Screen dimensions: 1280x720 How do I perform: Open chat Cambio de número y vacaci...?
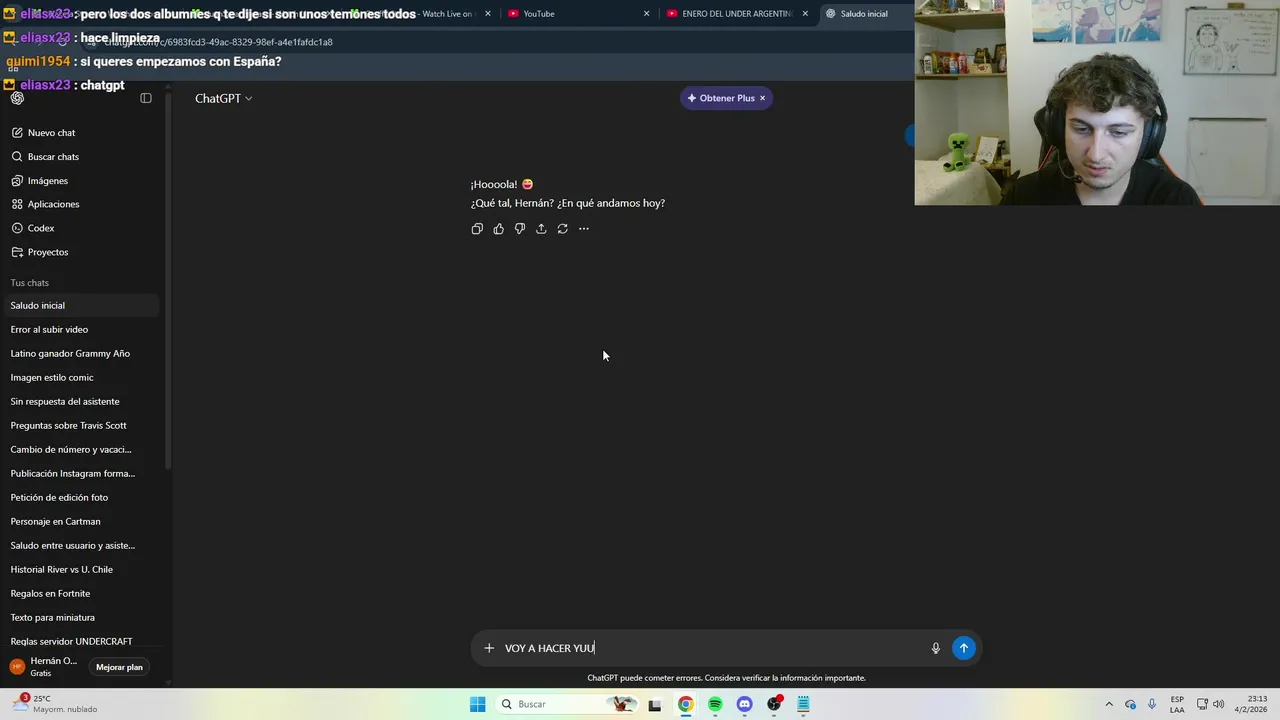(x=80, y=449)
